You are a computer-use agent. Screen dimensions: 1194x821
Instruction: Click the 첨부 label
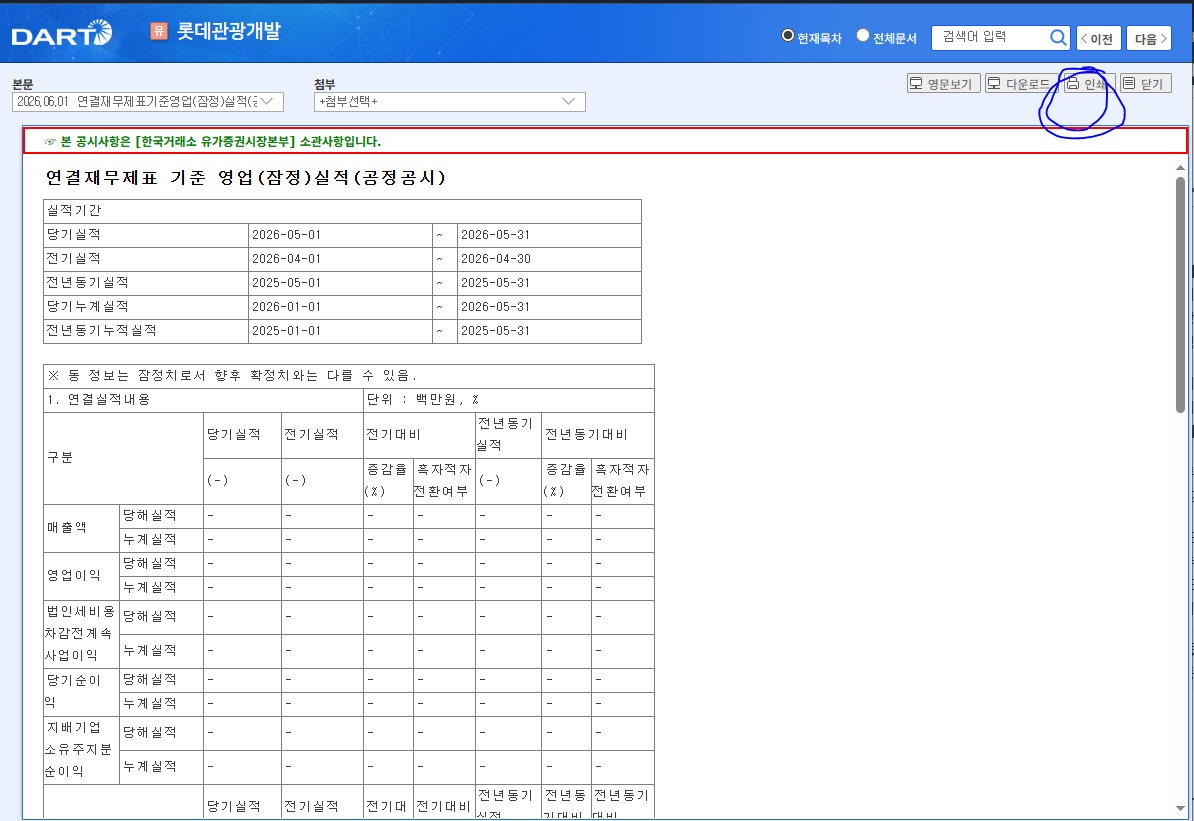[x=324, y=84]
